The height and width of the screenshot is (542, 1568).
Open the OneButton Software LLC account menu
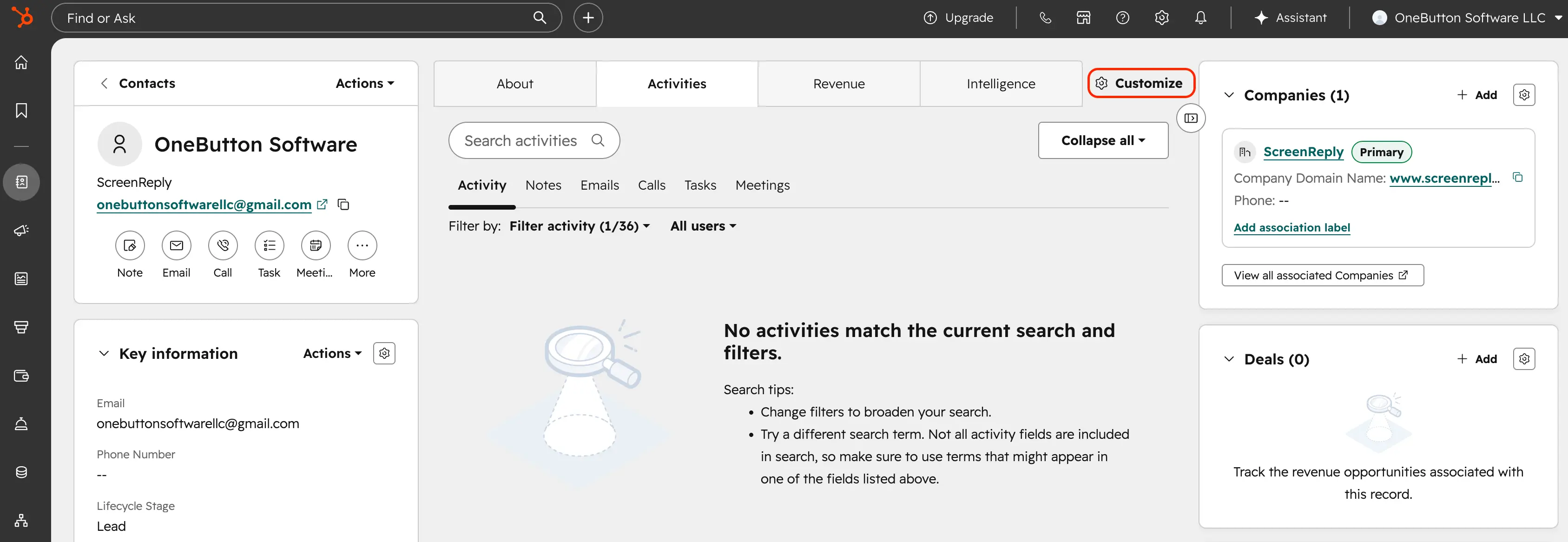coord(1467,18)
